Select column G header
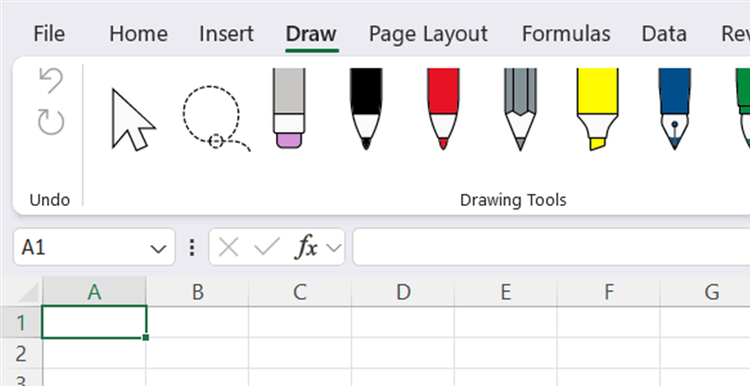 point(706,292)
